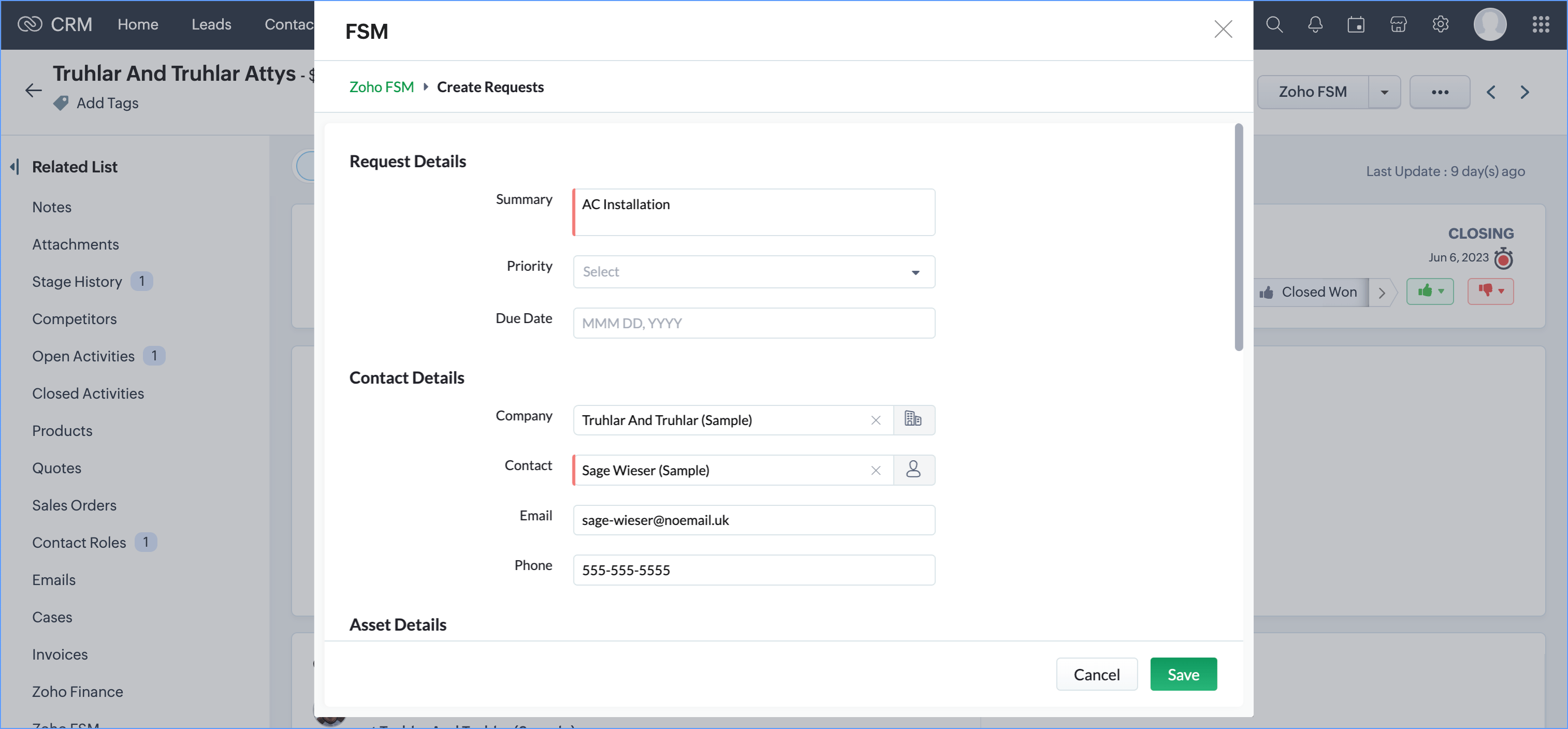Open the apps grid launcher icon
This screenshot has width=1568, height=729.
(1540, 24)
